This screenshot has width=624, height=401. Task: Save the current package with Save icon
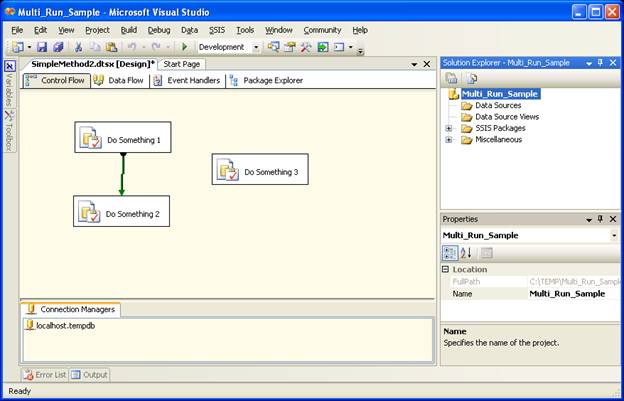(42, 47)
